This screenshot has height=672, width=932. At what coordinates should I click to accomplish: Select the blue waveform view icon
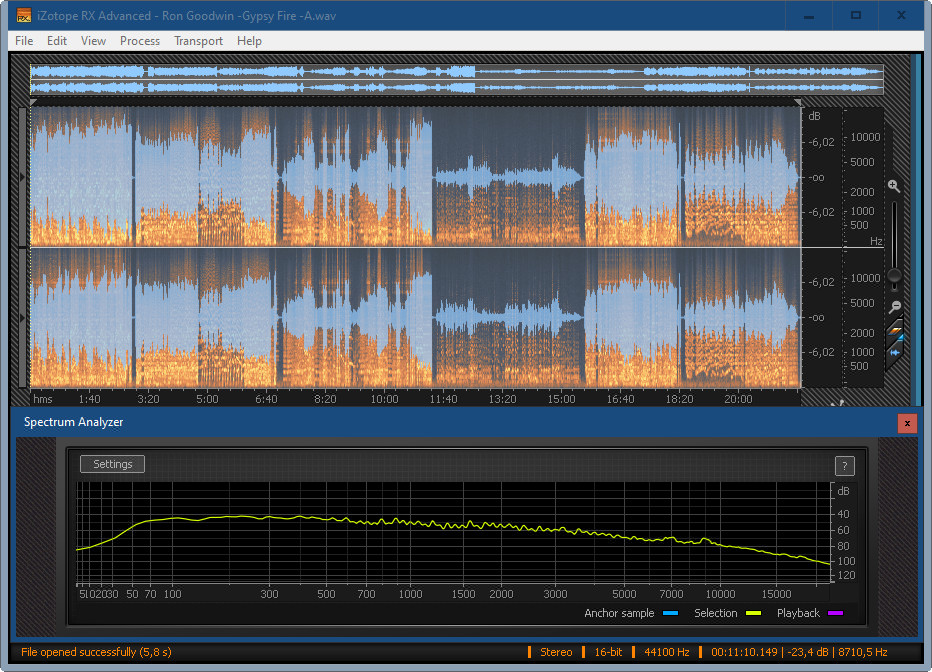[895, 352]
